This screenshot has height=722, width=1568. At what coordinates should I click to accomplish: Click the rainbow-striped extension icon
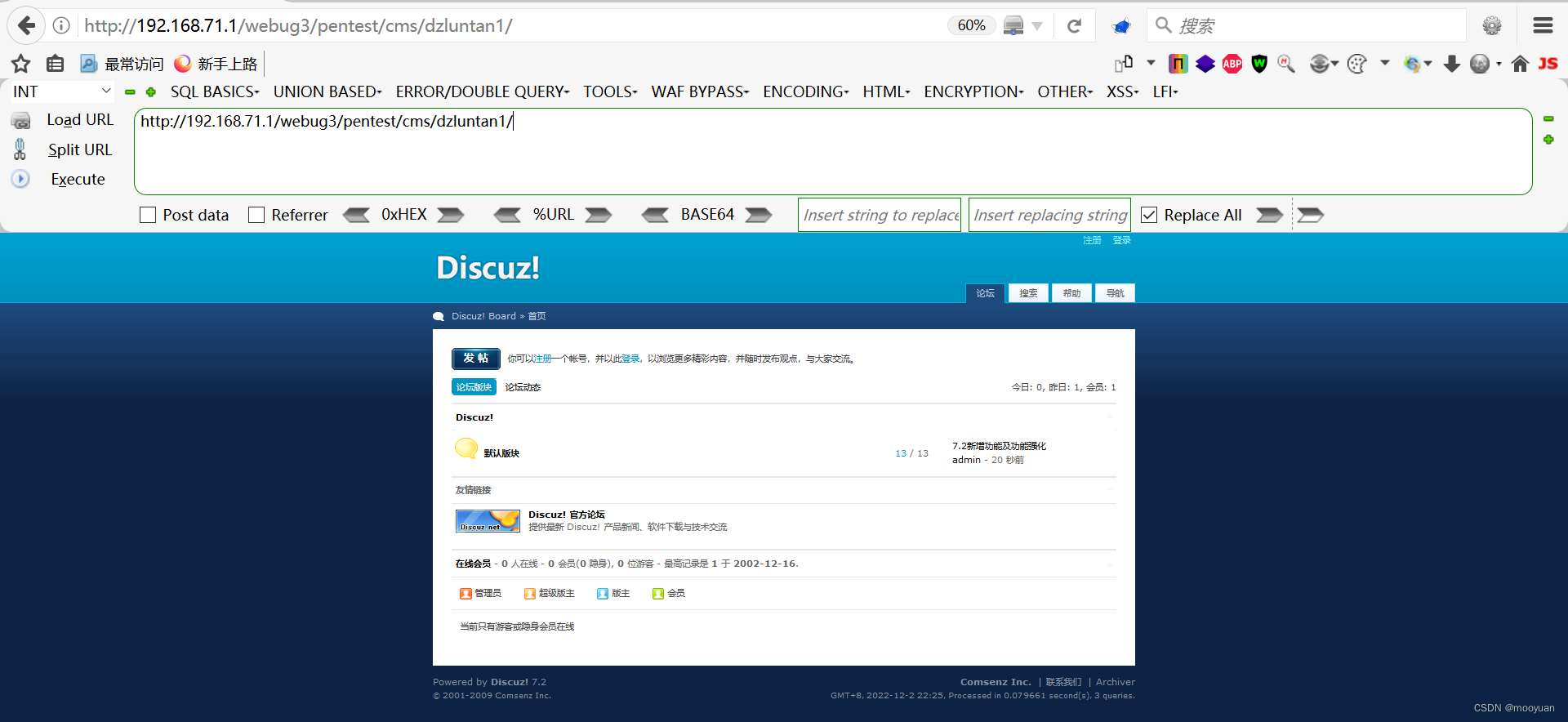coord(1178,64)
